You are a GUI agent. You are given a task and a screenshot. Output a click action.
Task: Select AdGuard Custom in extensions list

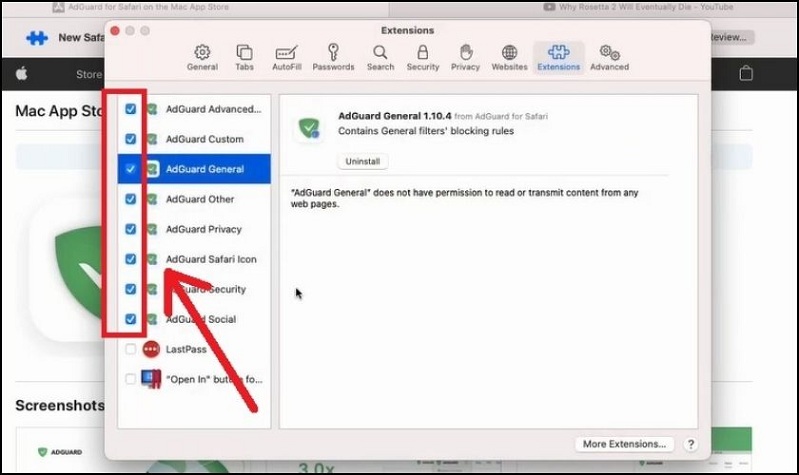point(204,139)
